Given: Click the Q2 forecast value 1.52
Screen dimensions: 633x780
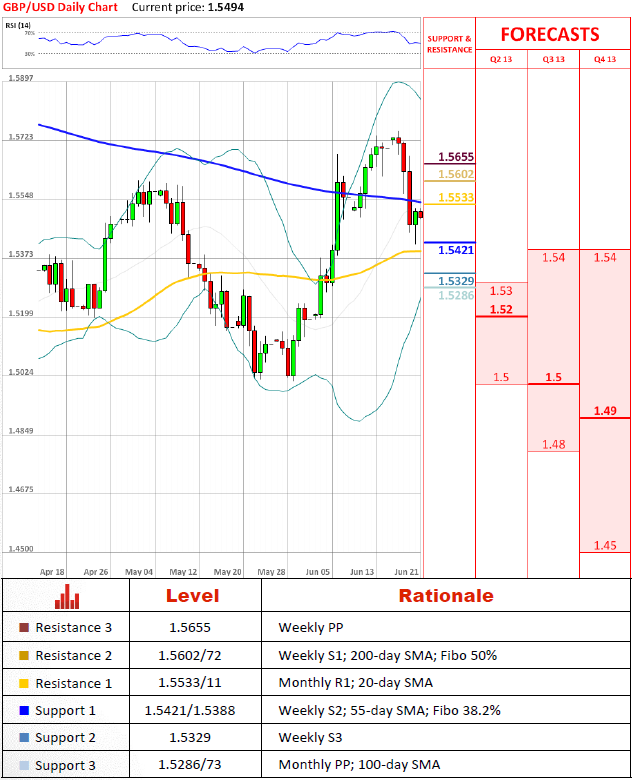Looking at the screenshot, I should pos(501,309).
